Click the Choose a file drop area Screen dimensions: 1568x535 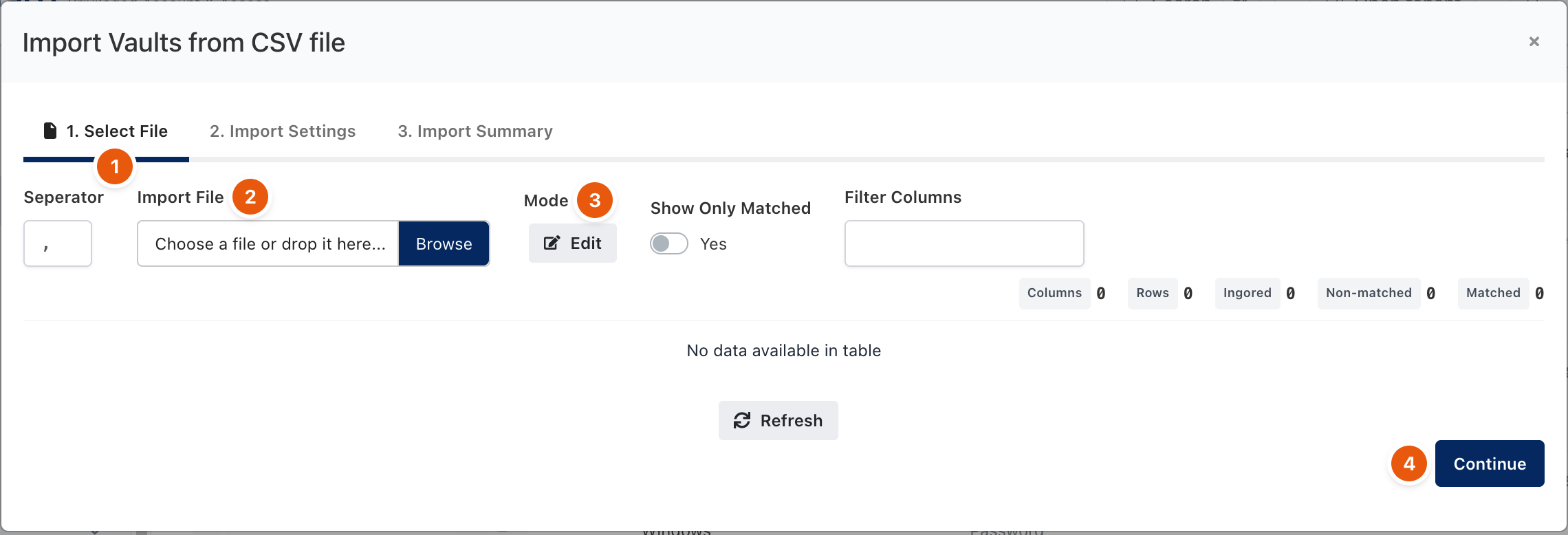click(x=268, y=244)
